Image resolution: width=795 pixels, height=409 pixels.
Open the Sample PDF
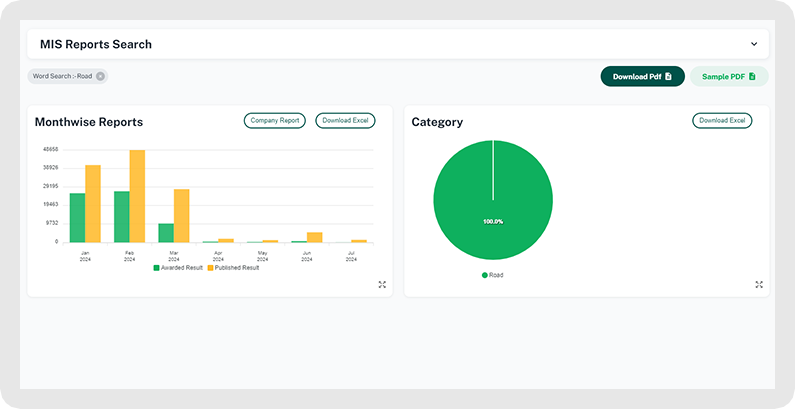[x=729, y=76]
